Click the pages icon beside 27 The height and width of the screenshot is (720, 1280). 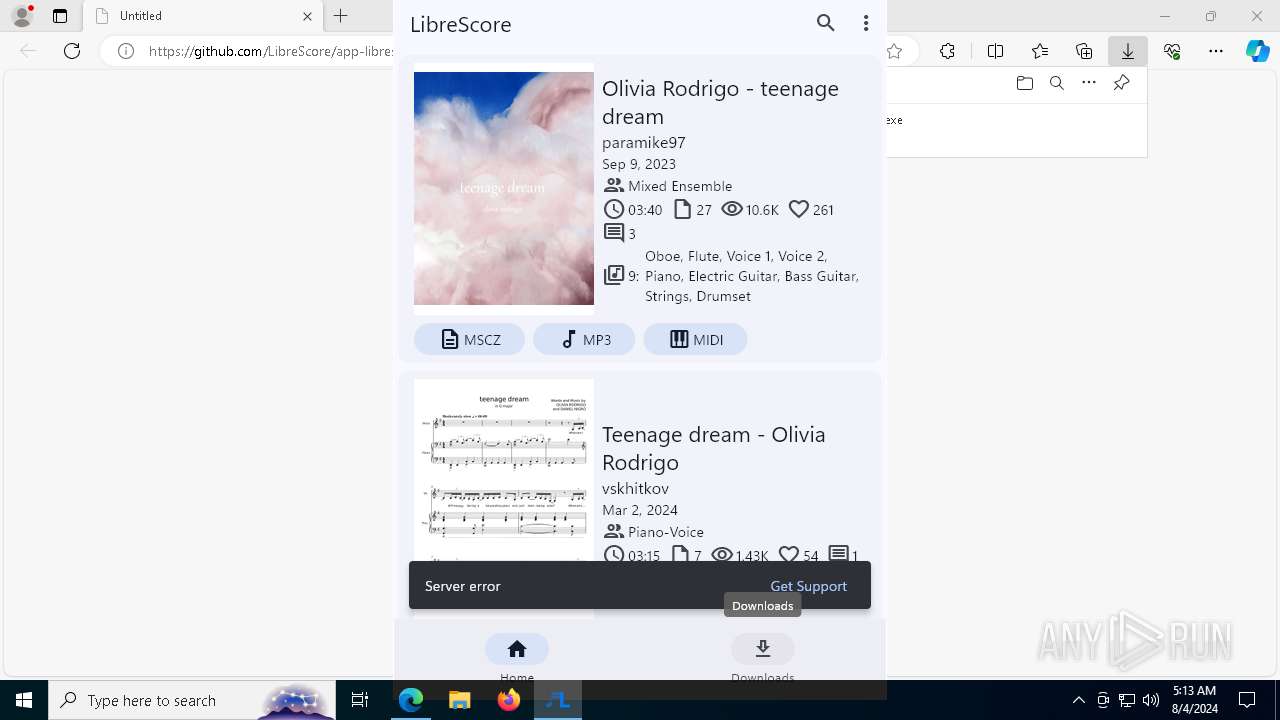[683, 209]
